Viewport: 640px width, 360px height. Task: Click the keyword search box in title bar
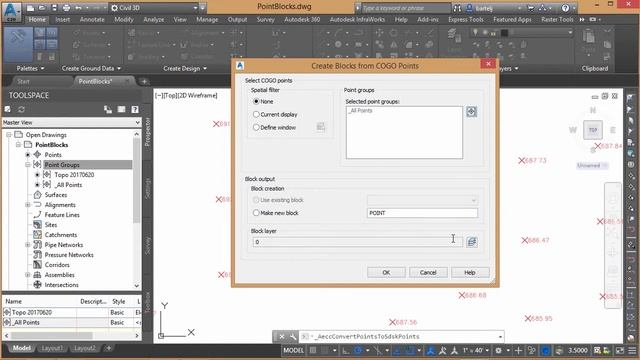tap(406, 8)
